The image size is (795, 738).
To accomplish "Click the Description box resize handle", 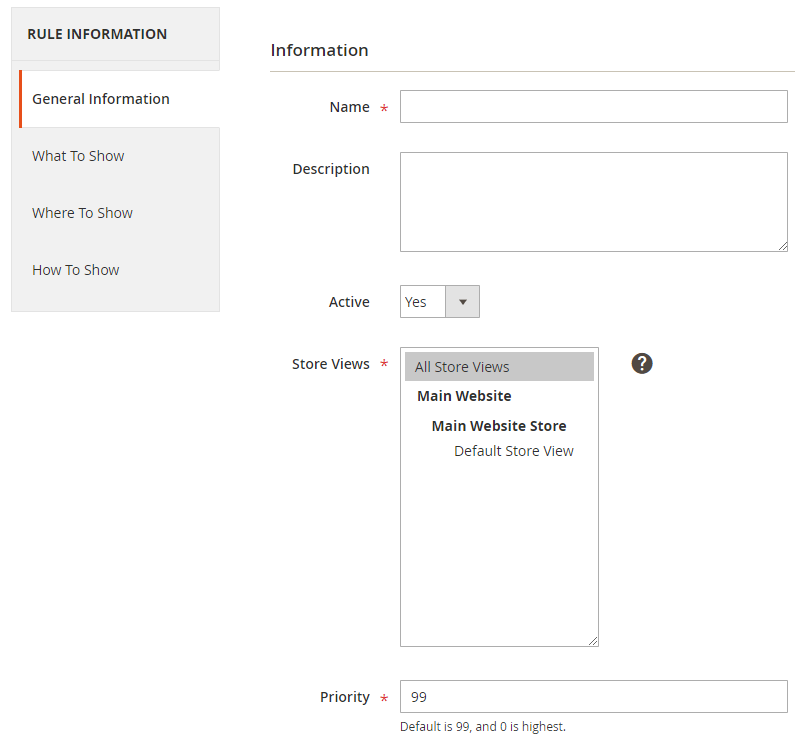I will click(782, 246).
